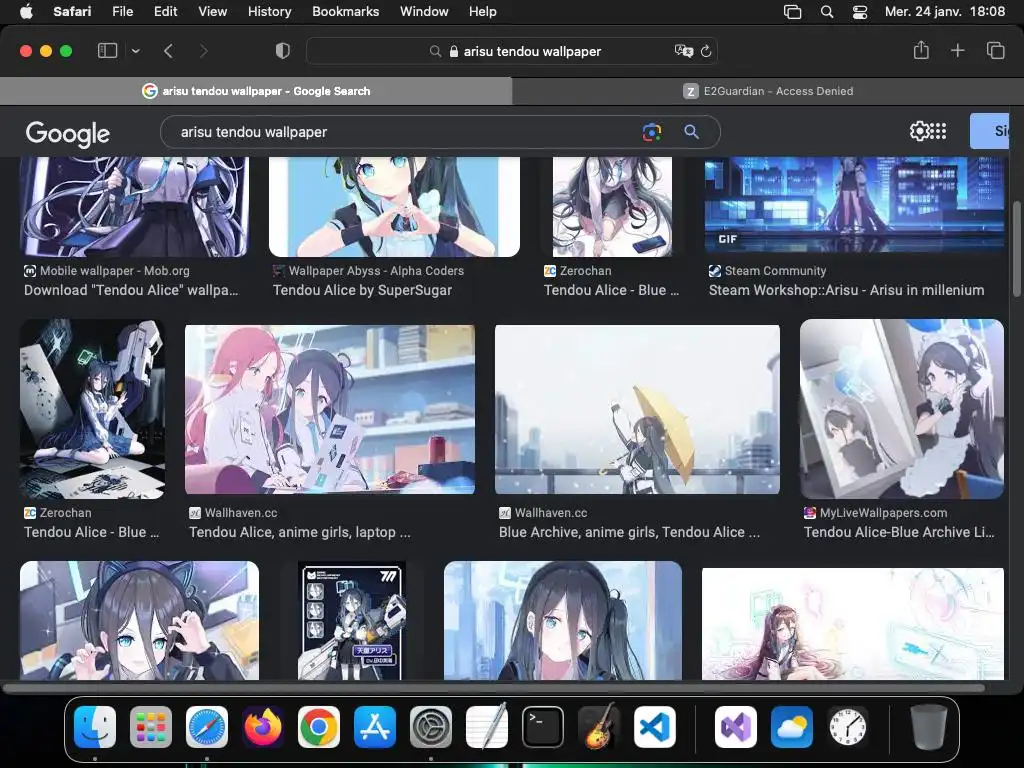The image size is (1024, 768).
Task: Open the Share button in Safari toolbar
Action: pyautogui.click(x=921, y=50)
